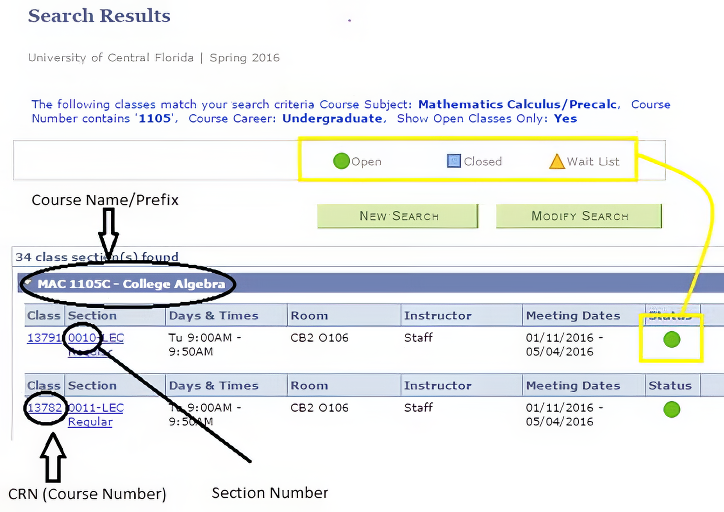Click the blue Closed legend square icon
Image resolution: width=724 pixels, height=512 pixels.
[454, 161]
